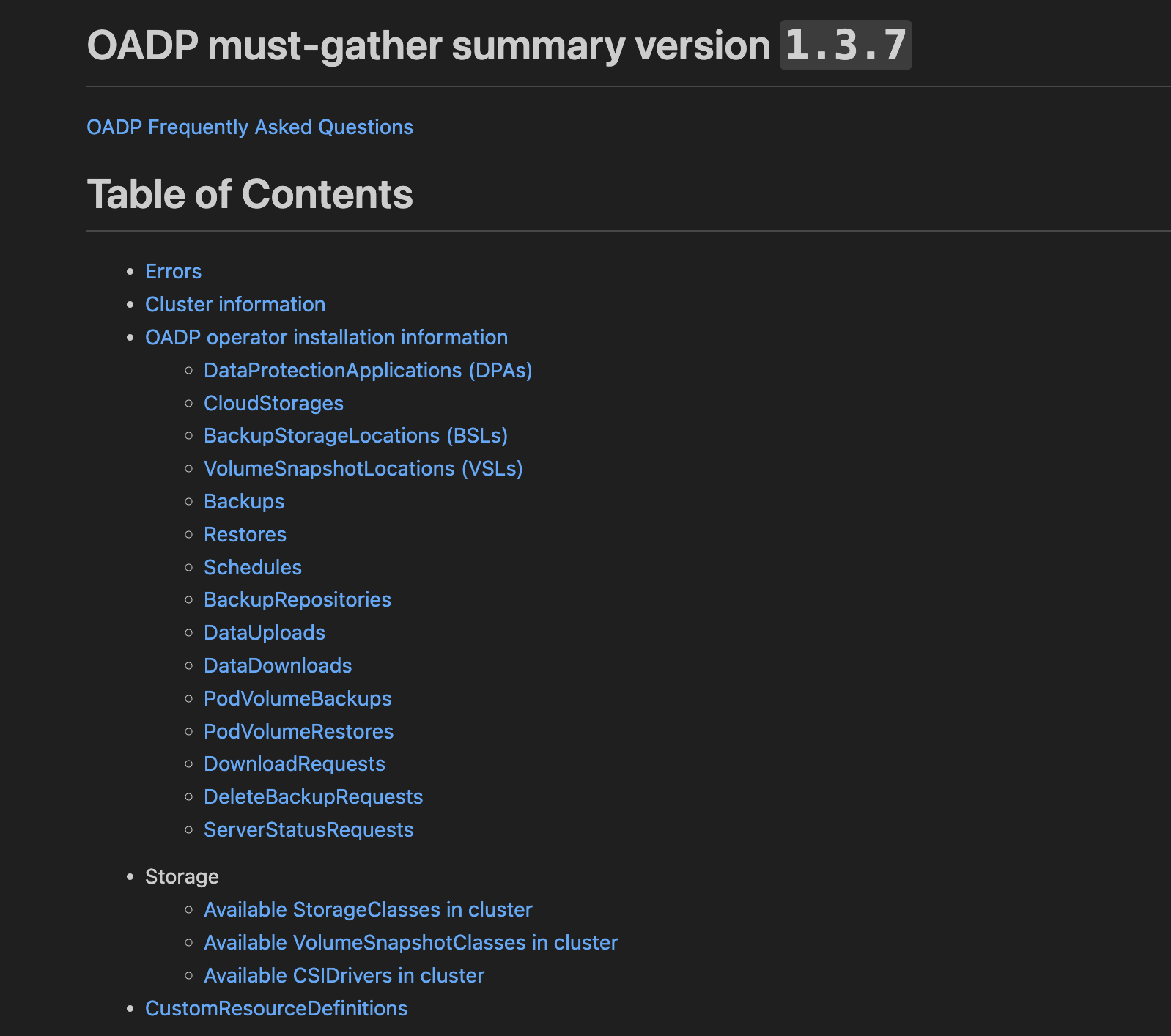Viewport: 1171px width, 1036px height.
Task: Navigate to DataUploads section
Action: tap(265, 633)
